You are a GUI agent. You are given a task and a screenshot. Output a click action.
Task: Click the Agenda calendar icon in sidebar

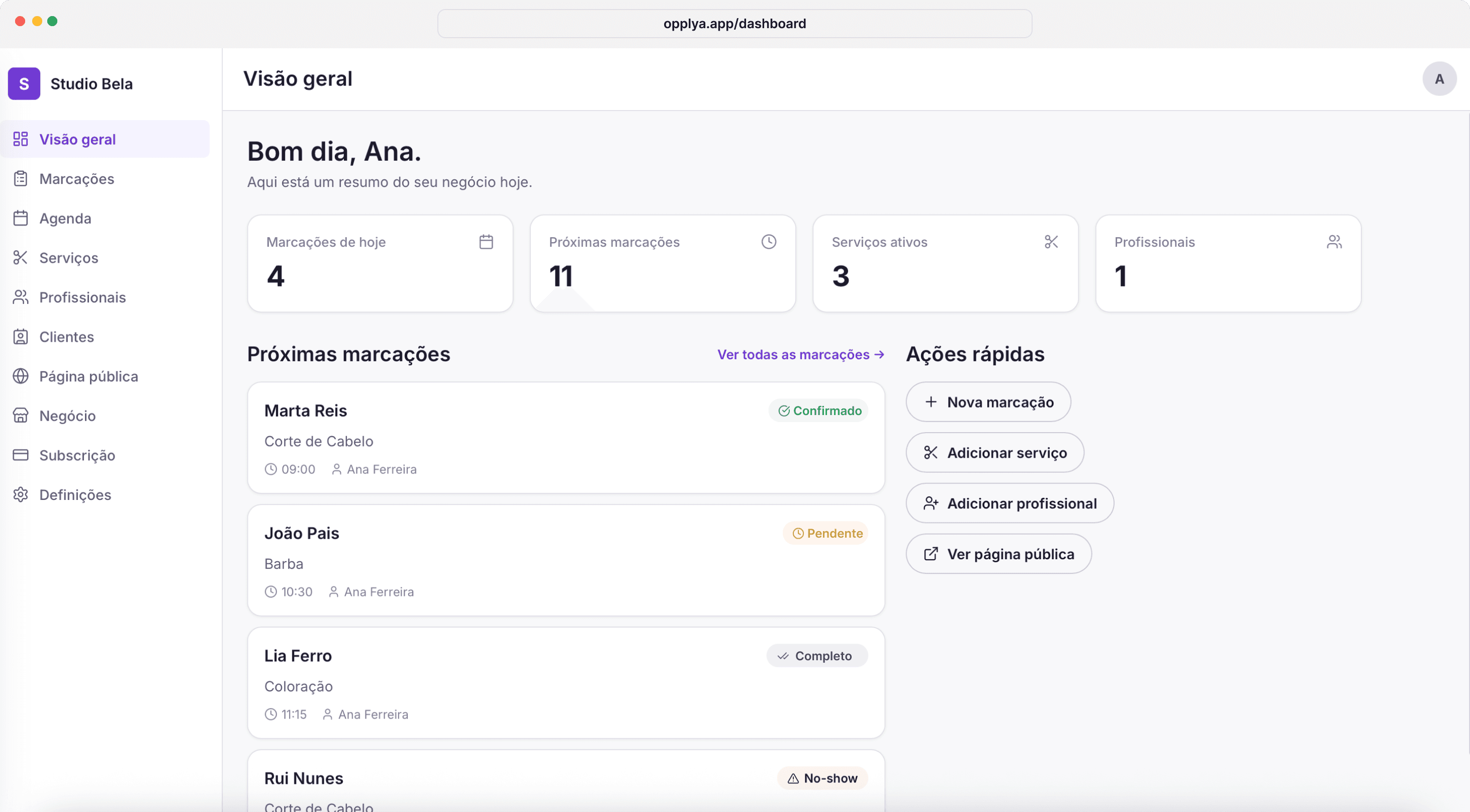pos(21,219)
